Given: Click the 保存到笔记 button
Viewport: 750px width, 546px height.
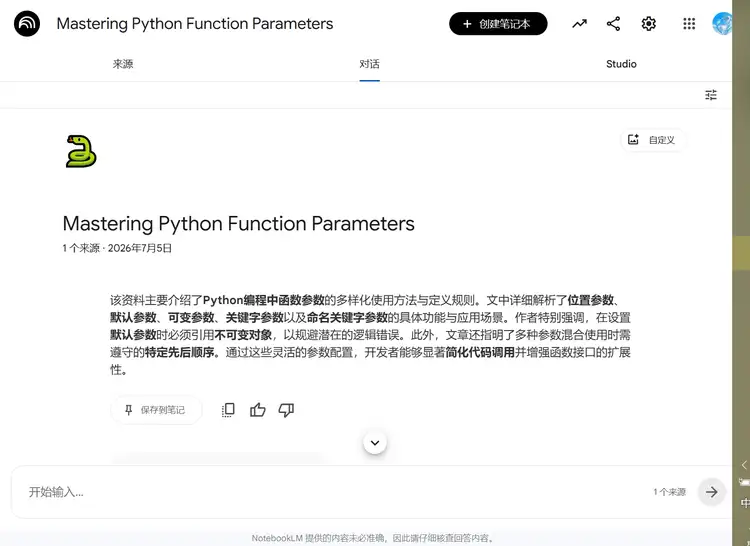Looking at the screenshot, I should coord(156,410).
